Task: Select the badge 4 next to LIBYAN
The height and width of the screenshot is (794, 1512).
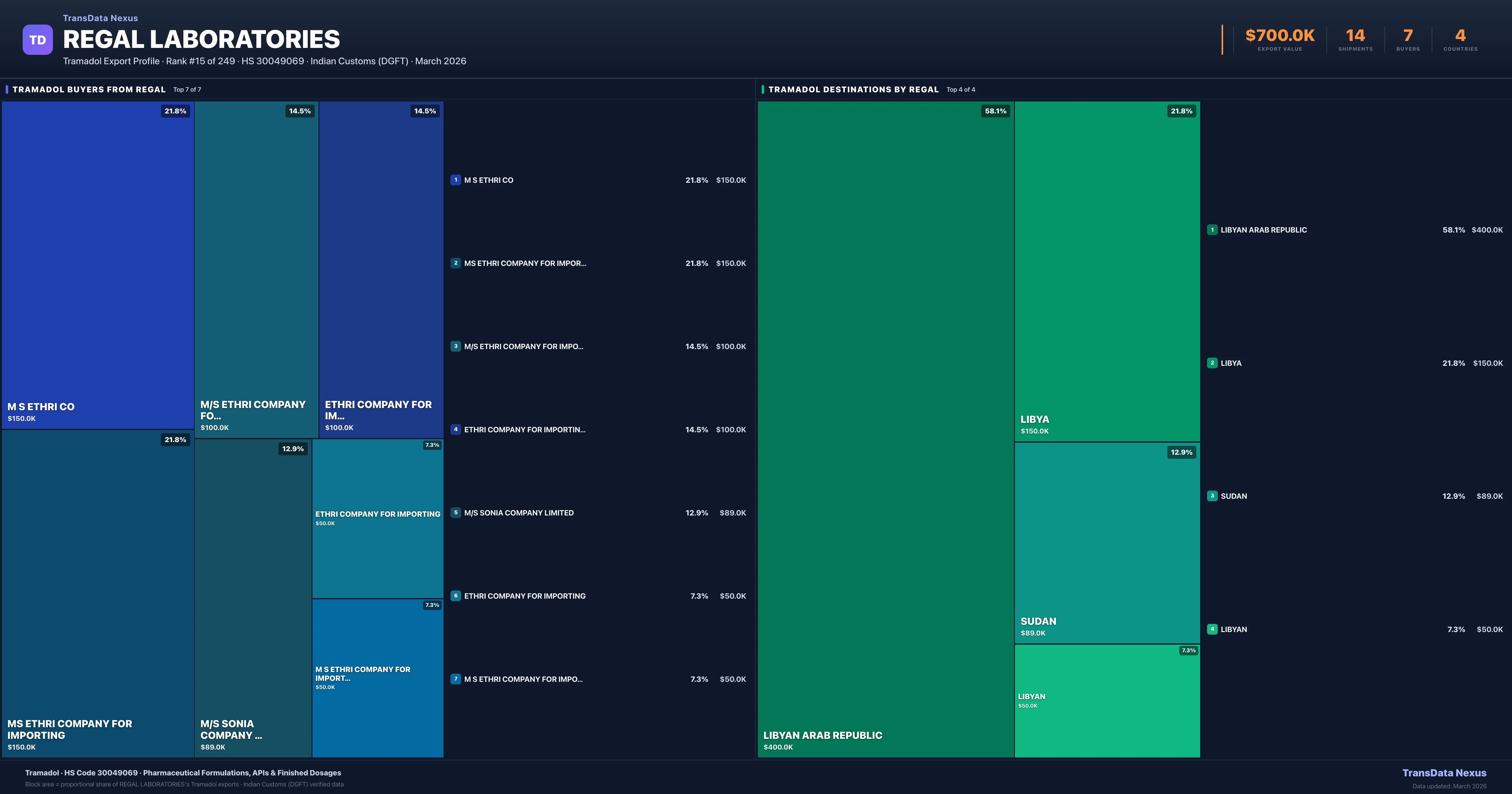Action: 1212,628
